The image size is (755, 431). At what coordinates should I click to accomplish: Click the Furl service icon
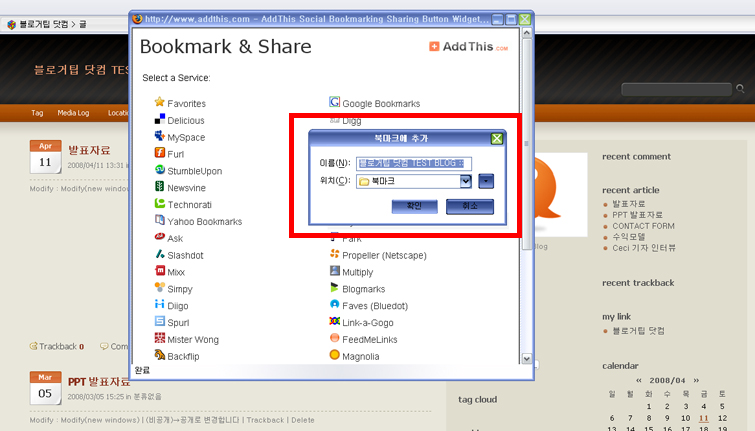point(159,153)
